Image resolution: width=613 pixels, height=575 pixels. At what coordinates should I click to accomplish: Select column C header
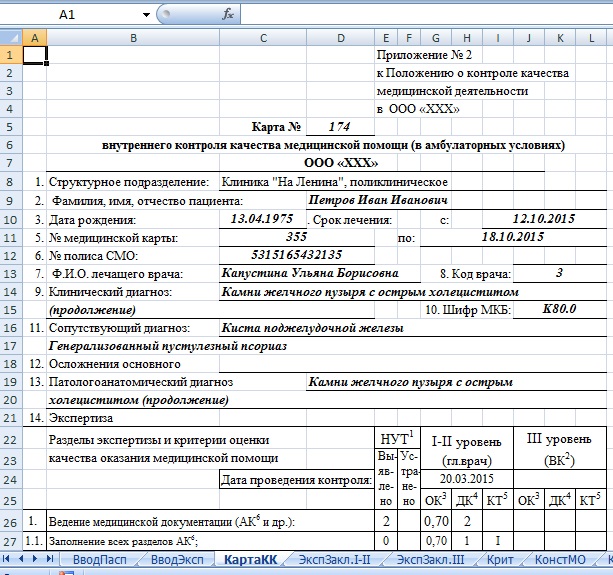[263, 38]
